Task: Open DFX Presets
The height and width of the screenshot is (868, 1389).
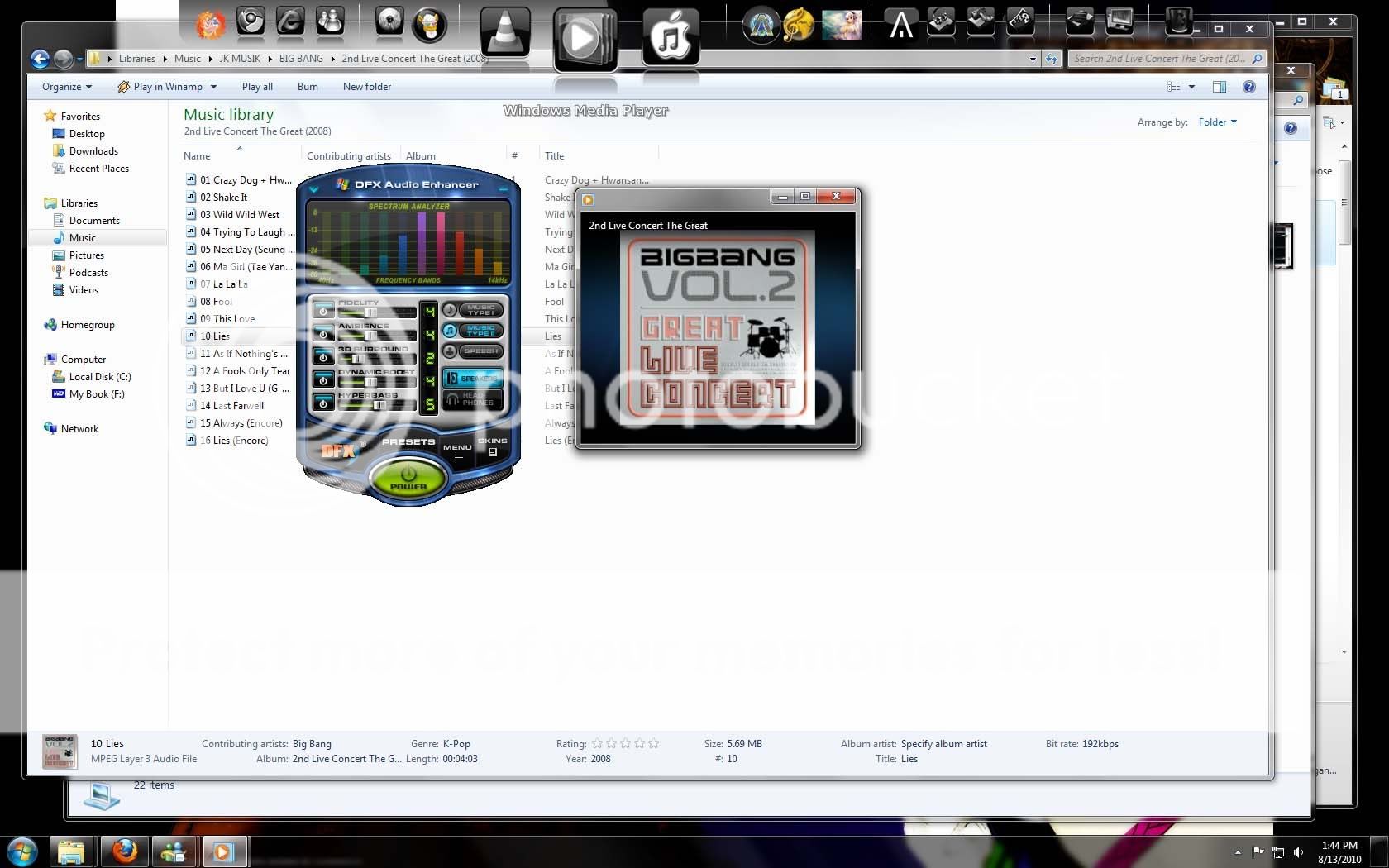Action: click(408, 442)
